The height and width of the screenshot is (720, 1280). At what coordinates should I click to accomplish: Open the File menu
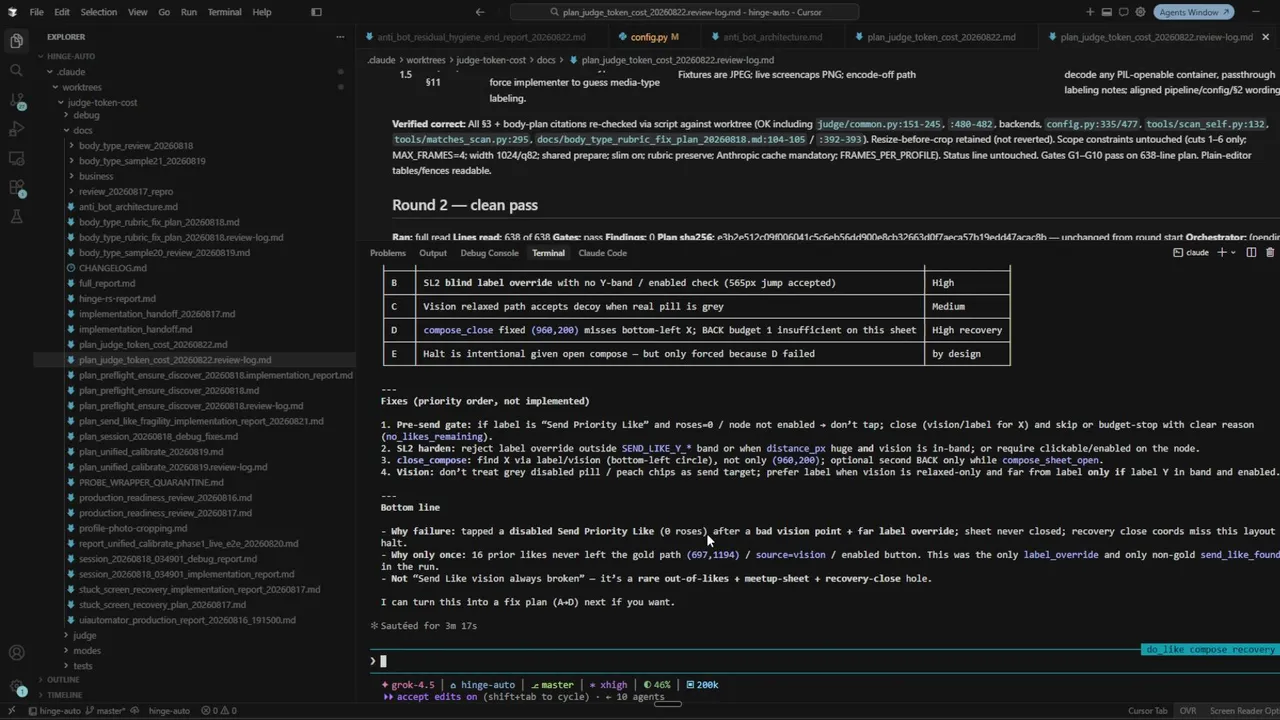pos(36,12)
